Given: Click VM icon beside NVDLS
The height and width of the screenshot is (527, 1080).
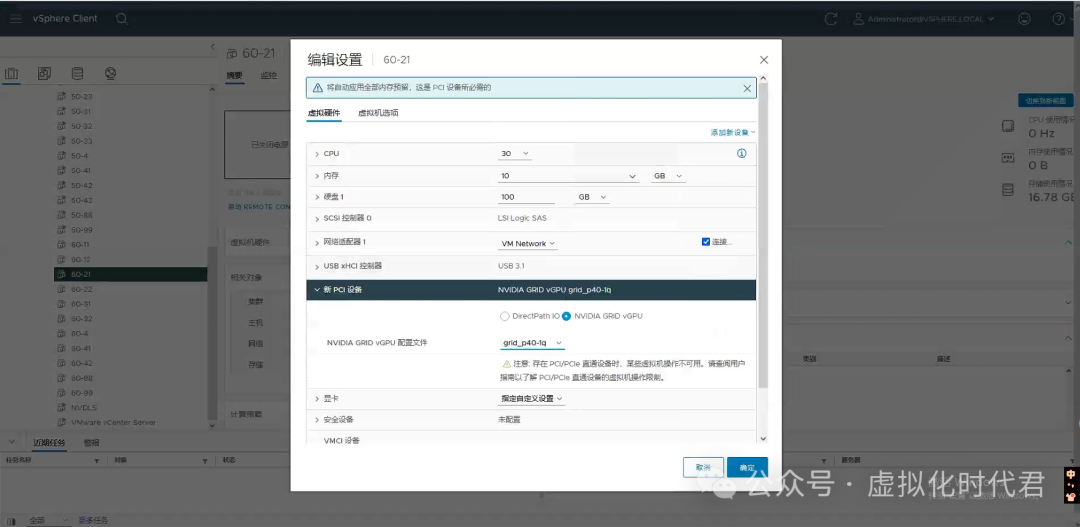Looking at the screenshot, I should click(x=61, y=408).
